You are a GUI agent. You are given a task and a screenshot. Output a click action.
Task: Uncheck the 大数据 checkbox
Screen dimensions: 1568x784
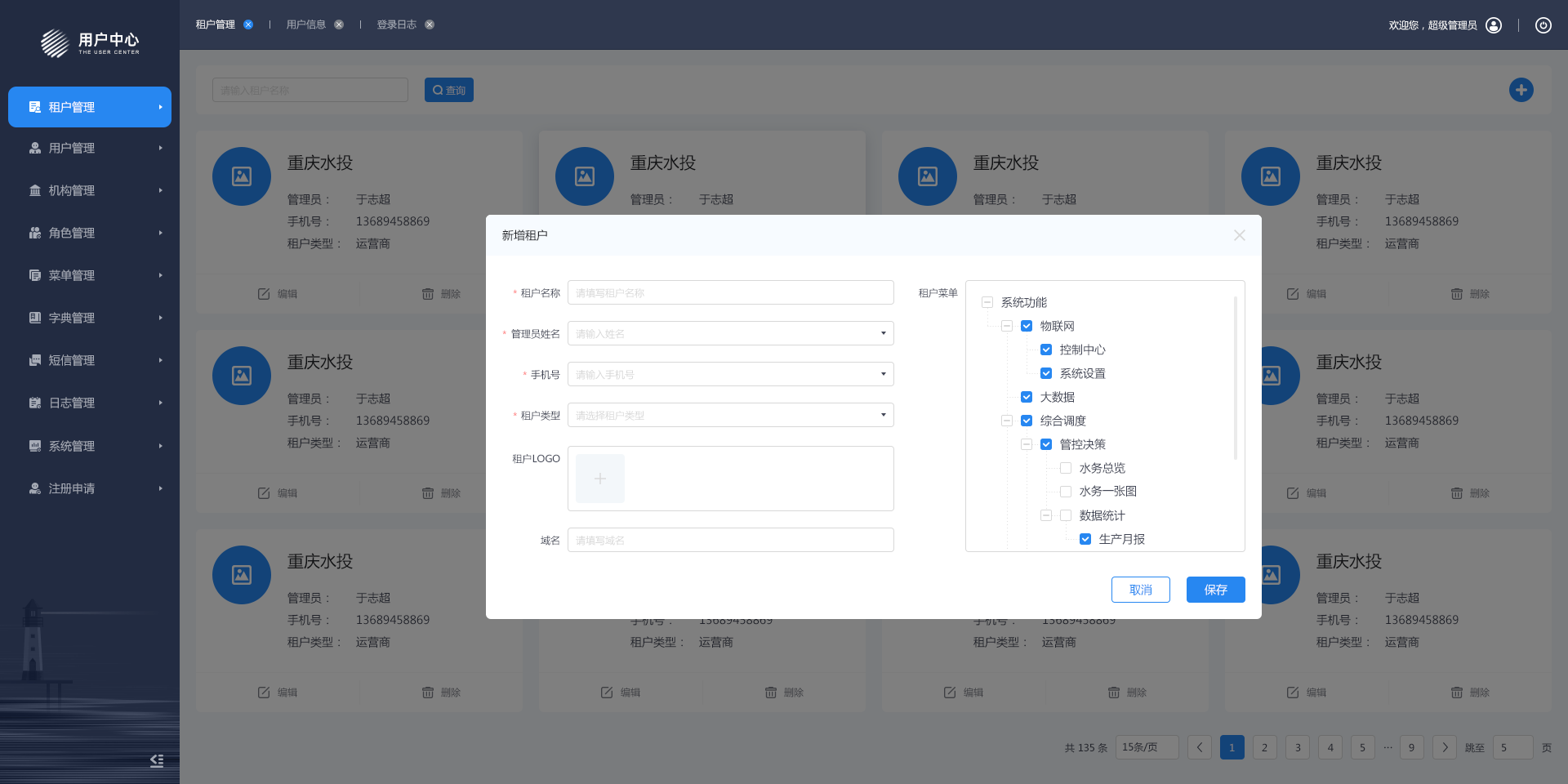point(1027,397)
